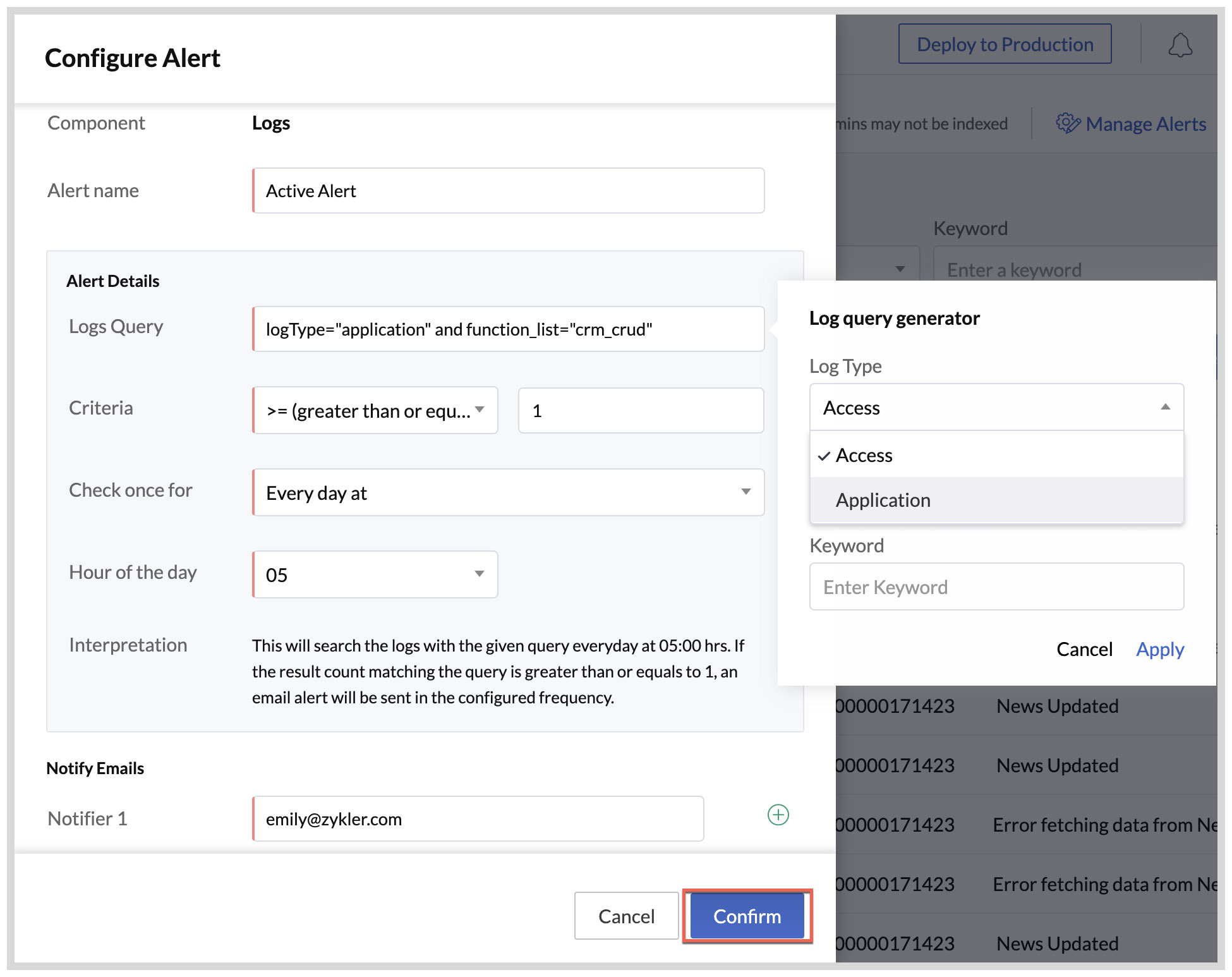
Task: Apply the log query generator settings
Action: tap(1159, 649)
